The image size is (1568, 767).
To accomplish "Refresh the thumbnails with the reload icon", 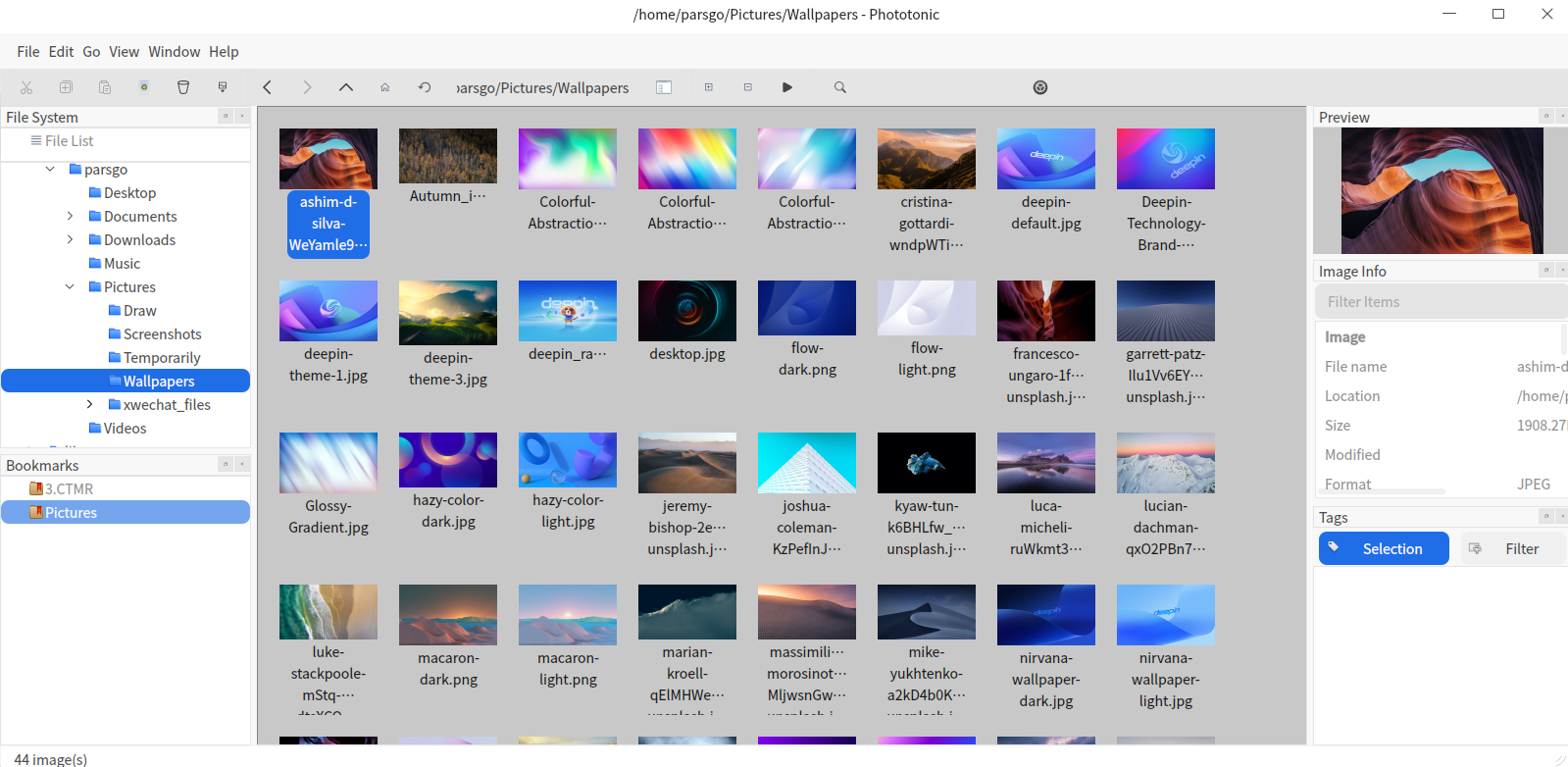I will click(x=425, y=87).
